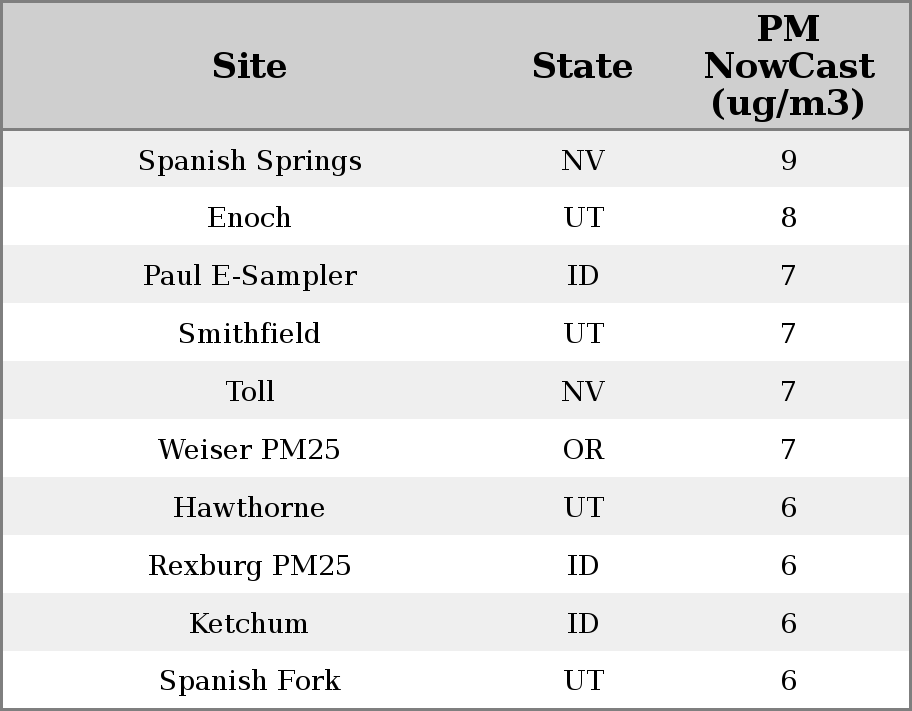912x711 pixels.
Task: Click the Smithfield site name
Action: coord(249,334)
